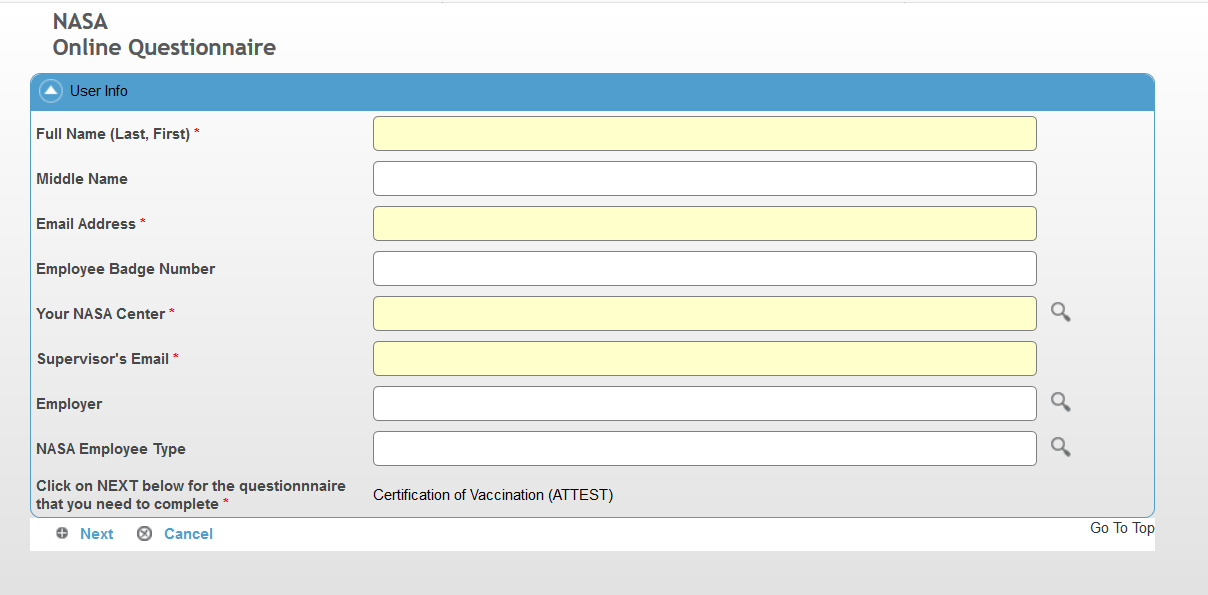This screenshot has width=1208, height=595.
Task: Focus the Your NASA Center field
Action: pyautogui.click(x=705, y=314)
